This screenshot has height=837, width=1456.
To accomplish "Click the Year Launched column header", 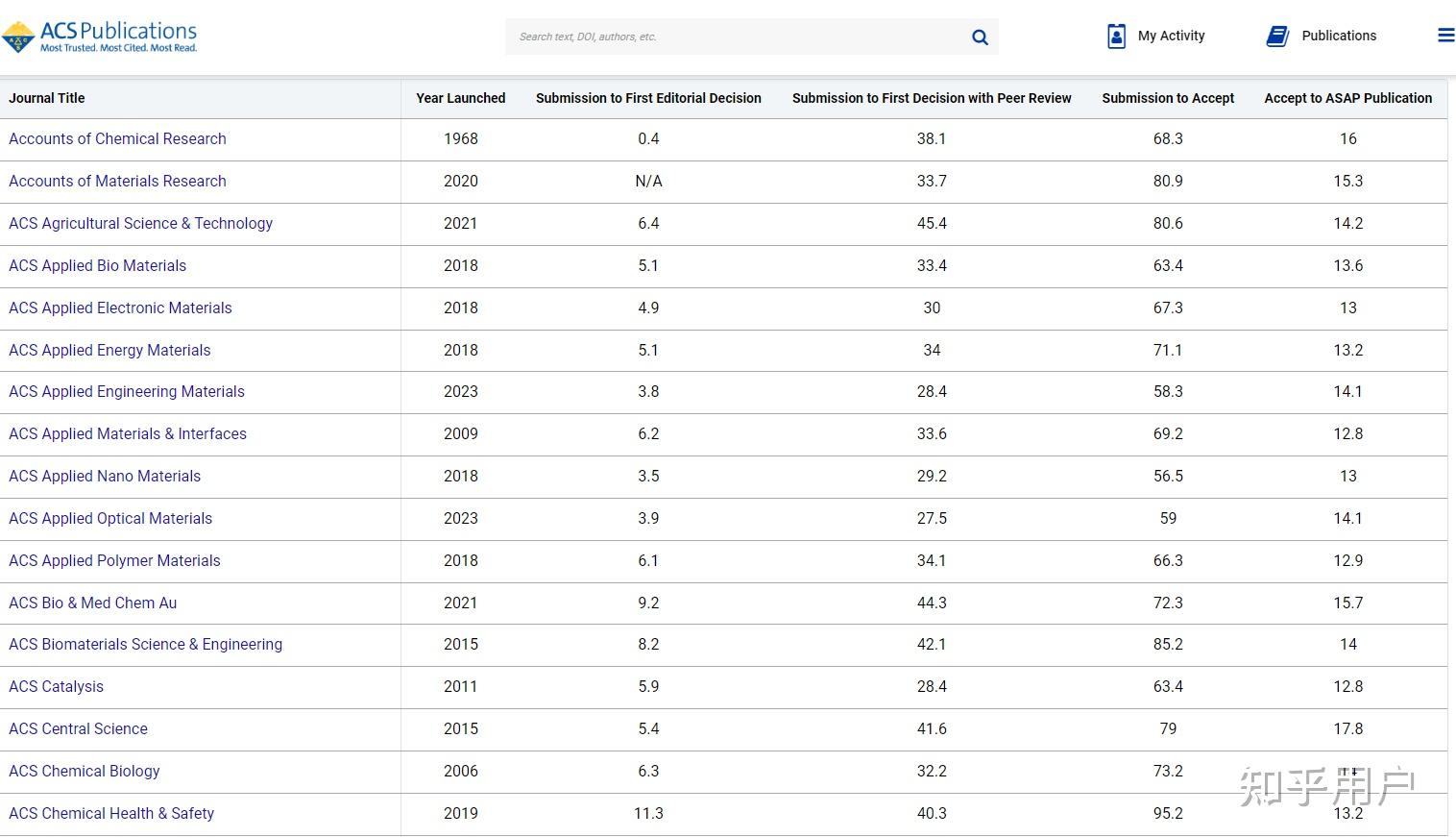I will point(460,98).
